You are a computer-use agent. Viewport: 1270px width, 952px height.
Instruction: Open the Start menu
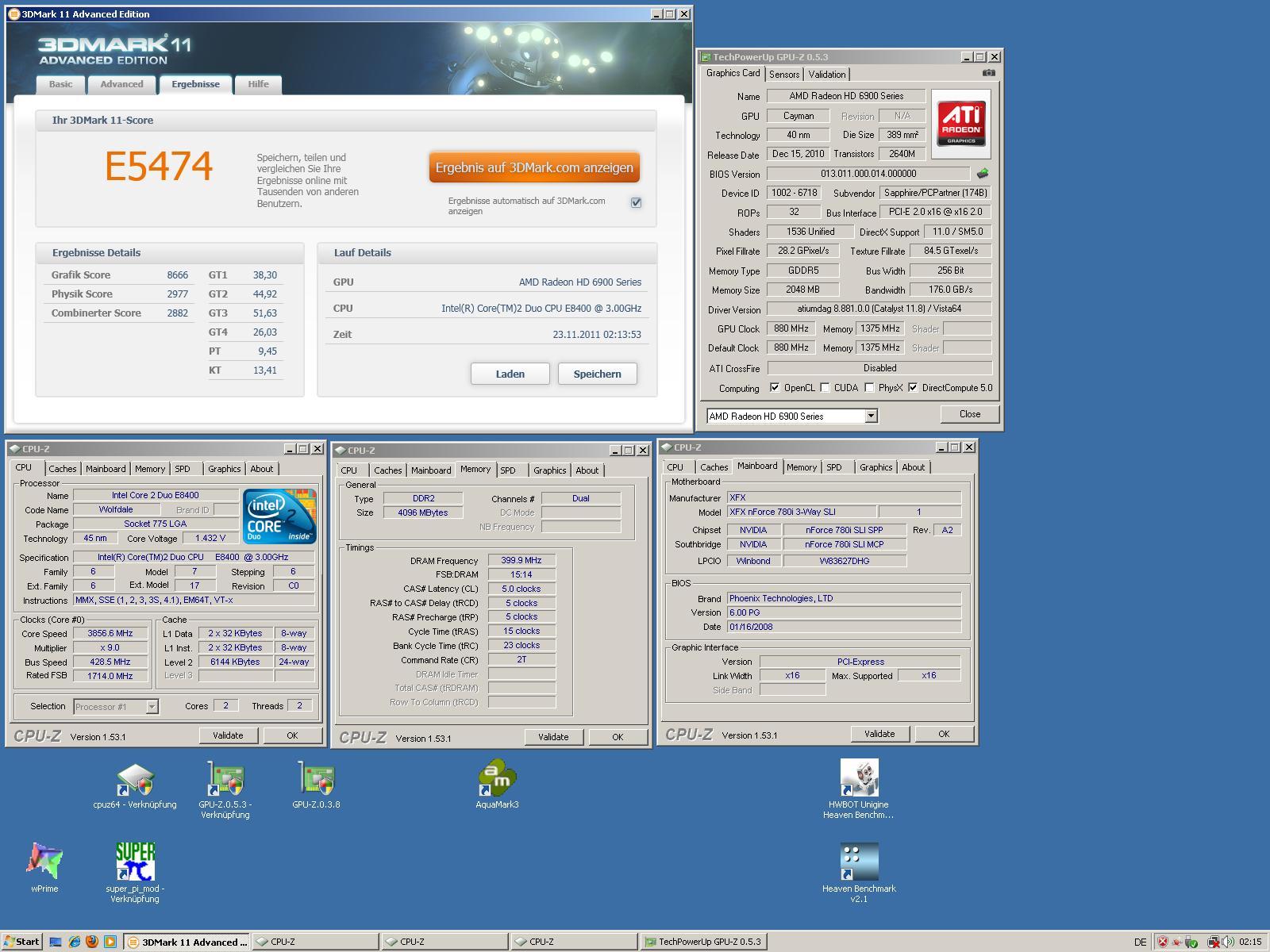coord(21,942)
